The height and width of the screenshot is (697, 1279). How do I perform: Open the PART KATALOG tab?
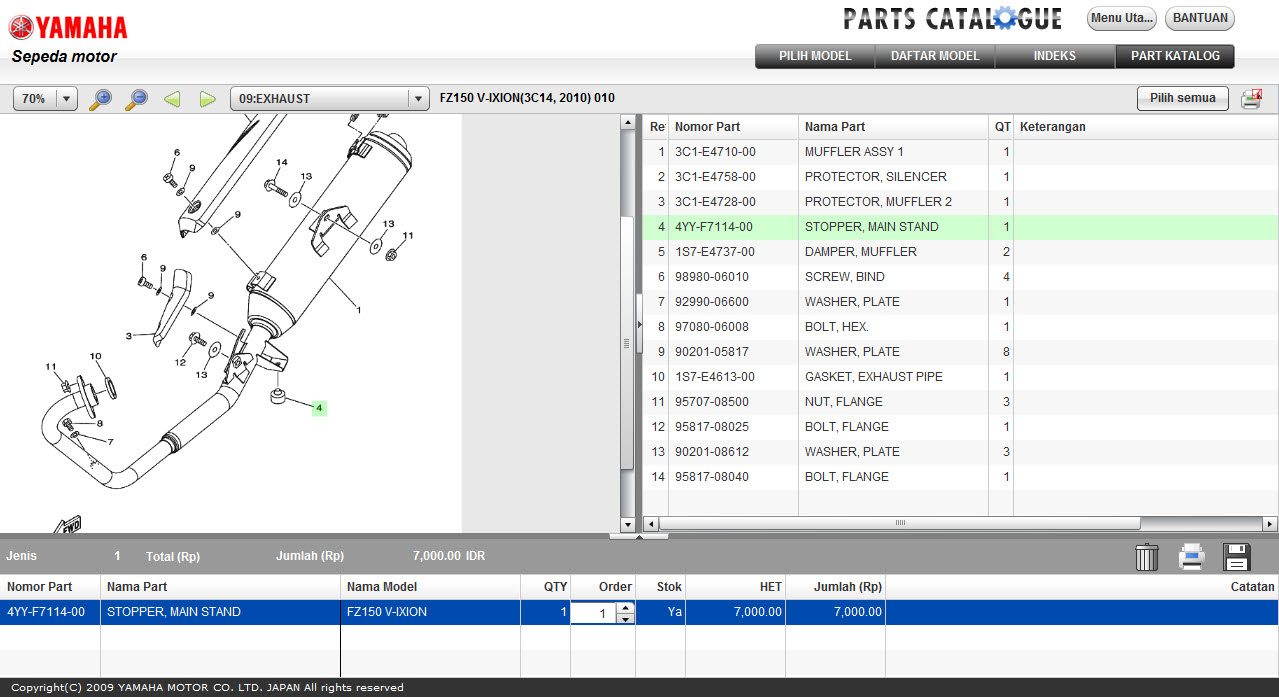pos(1175,56)
